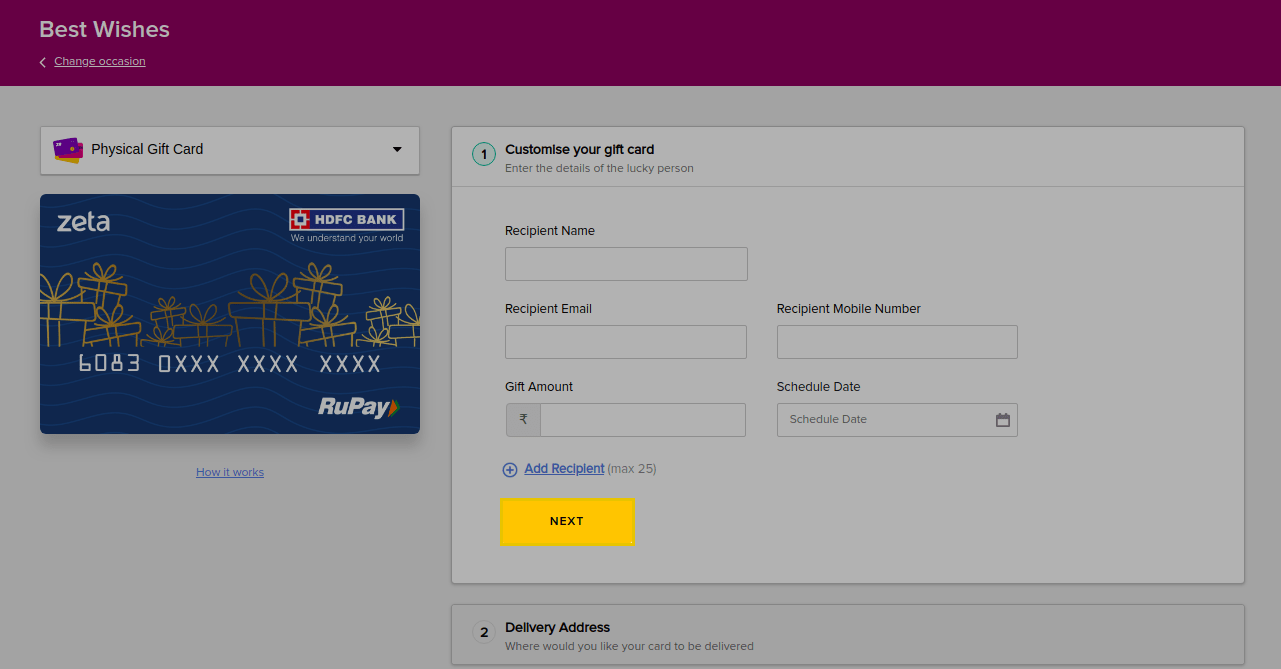The width and height of the screenshot is (1281, 669).
Task: Focus the Recipient Name input field
Action: coord(626,264)
